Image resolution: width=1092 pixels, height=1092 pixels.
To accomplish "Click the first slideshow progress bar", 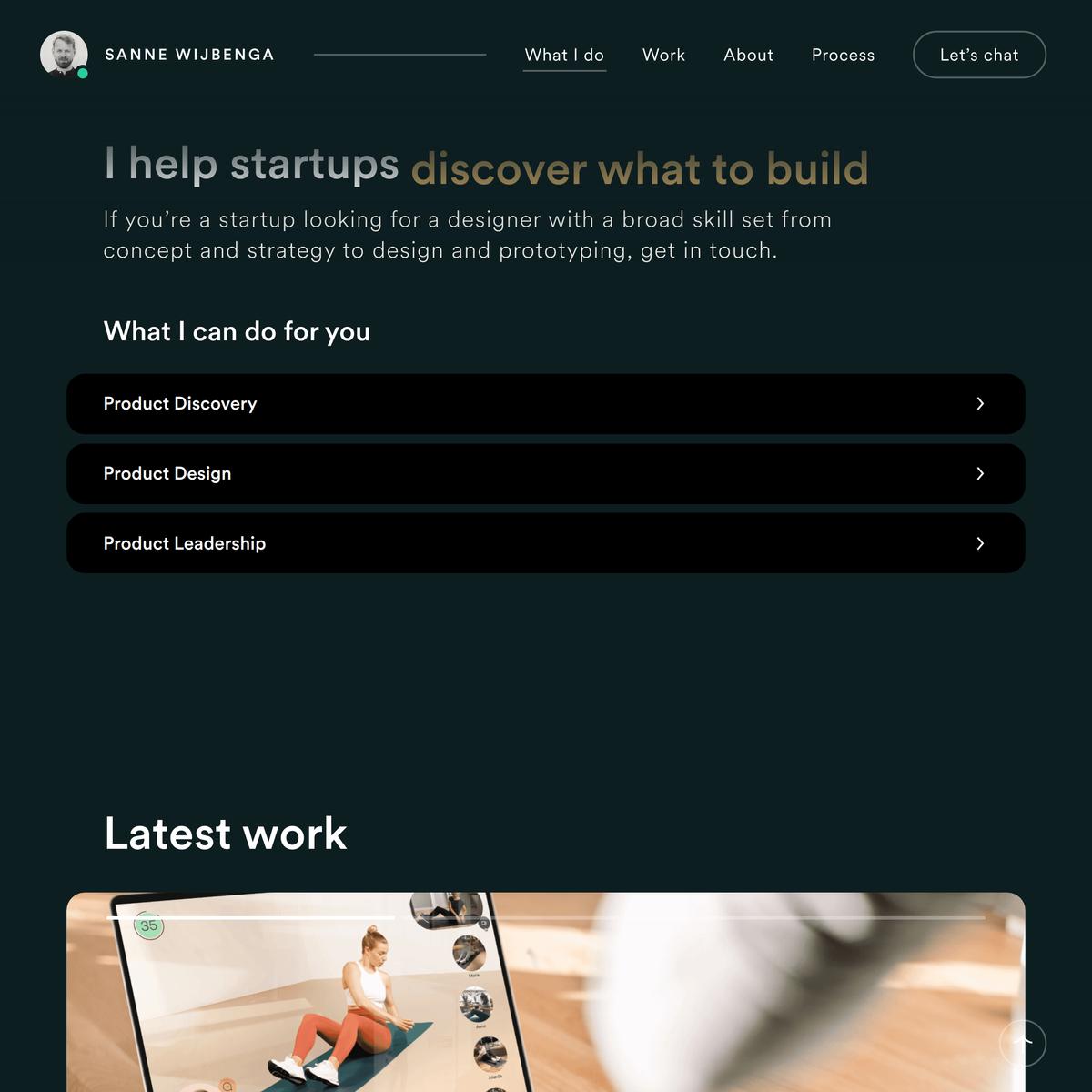I will coord(251,918).
